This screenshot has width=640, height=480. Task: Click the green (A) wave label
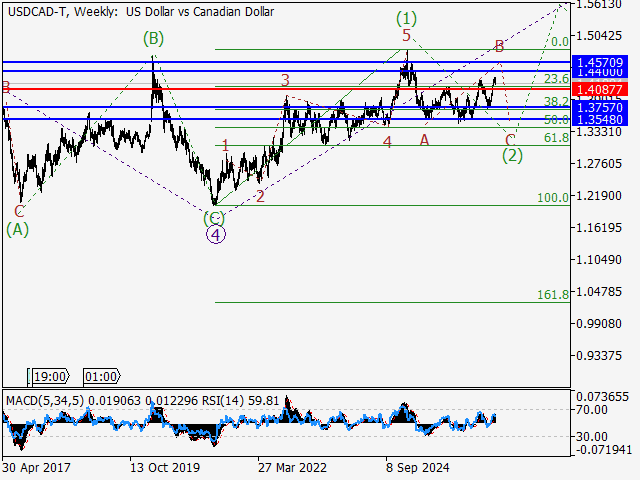click(x=17, y=229)
